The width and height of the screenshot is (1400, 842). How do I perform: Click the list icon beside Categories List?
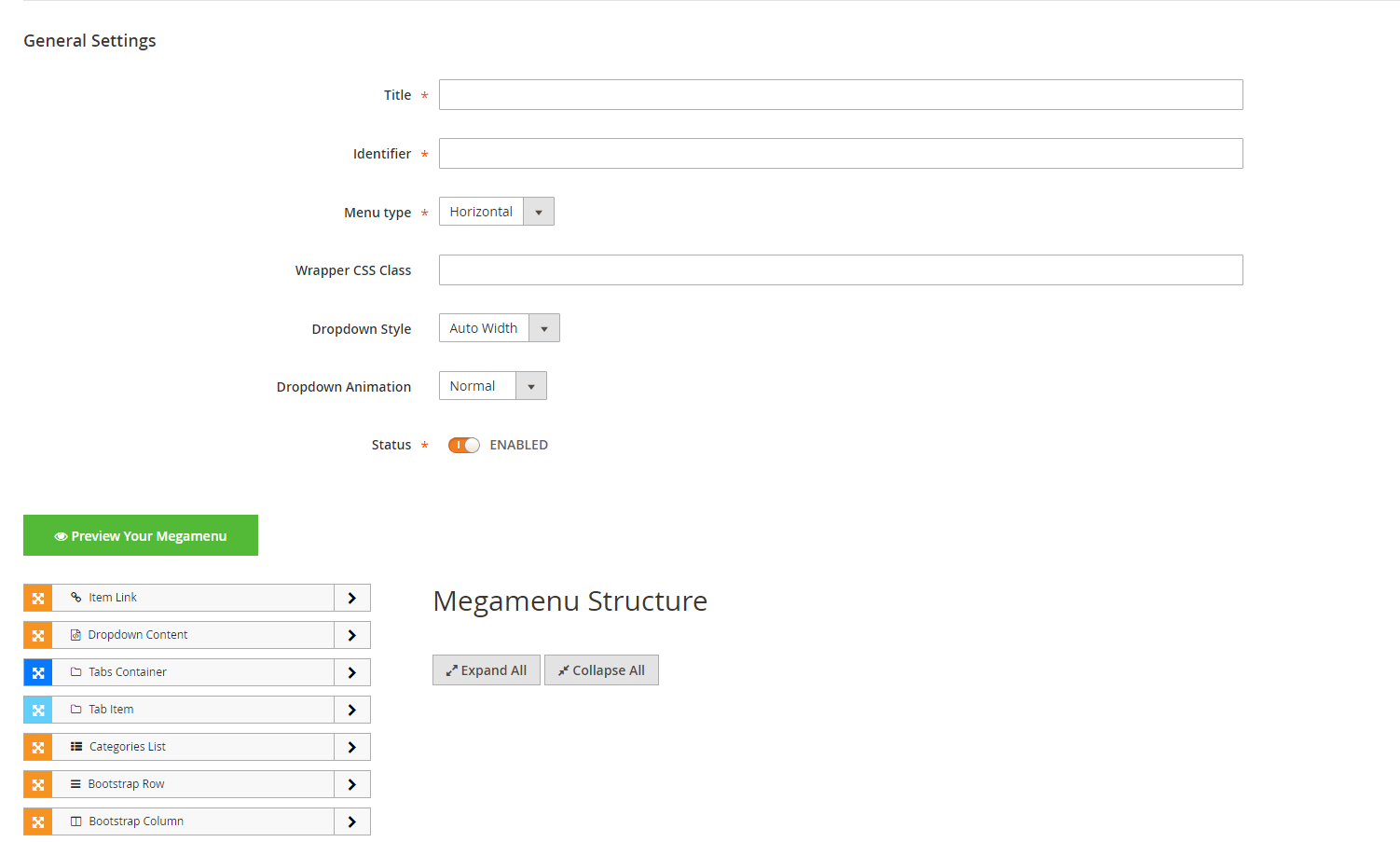[76, 747]
